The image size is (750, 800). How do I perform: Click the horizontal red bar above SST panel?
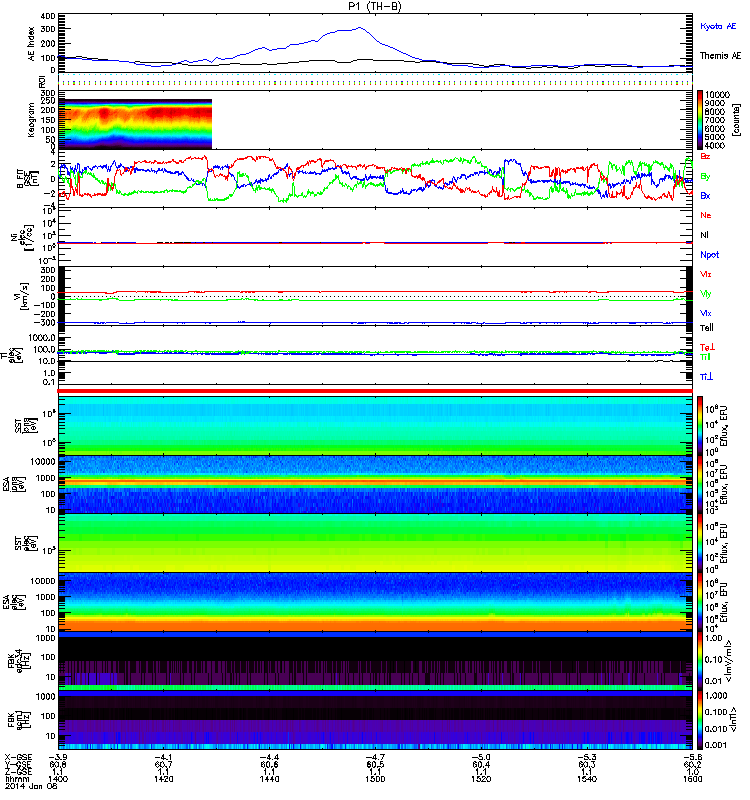[376, 391]
